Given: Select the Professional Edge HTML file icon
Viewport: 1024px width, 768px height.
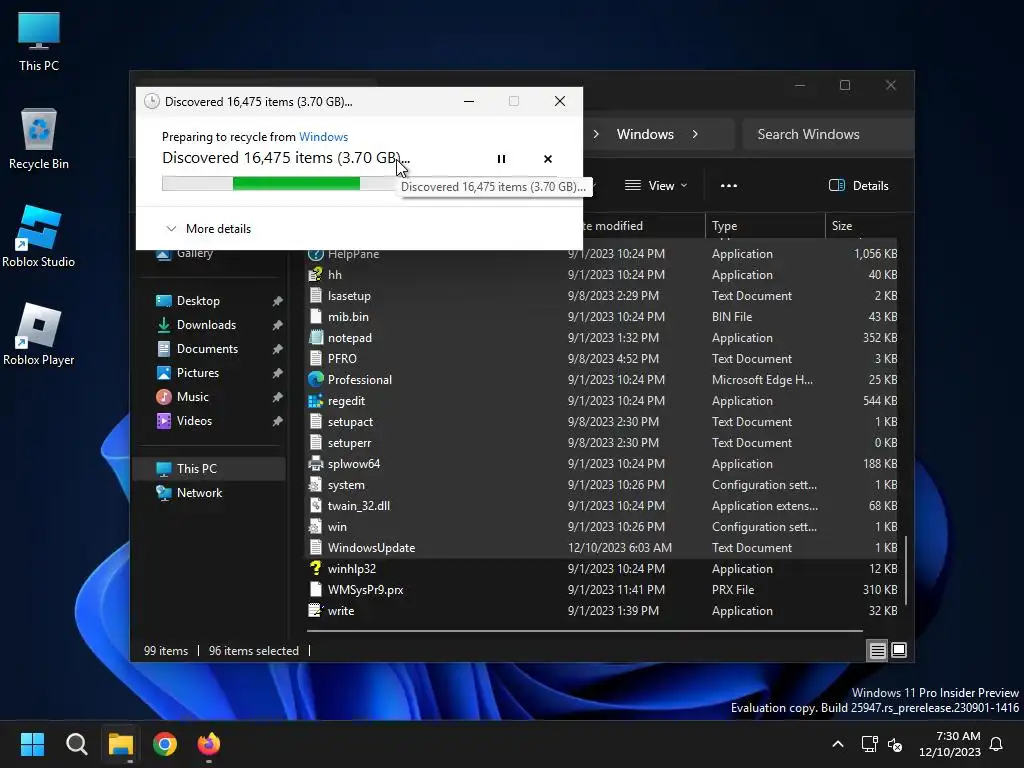Looking at the screenshot, I should pos(315,379).
